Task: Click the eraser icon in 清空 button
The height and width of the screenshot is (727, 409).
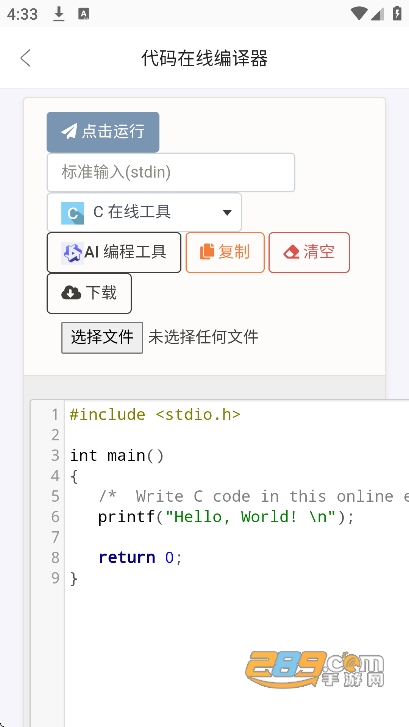Action: 291,253
